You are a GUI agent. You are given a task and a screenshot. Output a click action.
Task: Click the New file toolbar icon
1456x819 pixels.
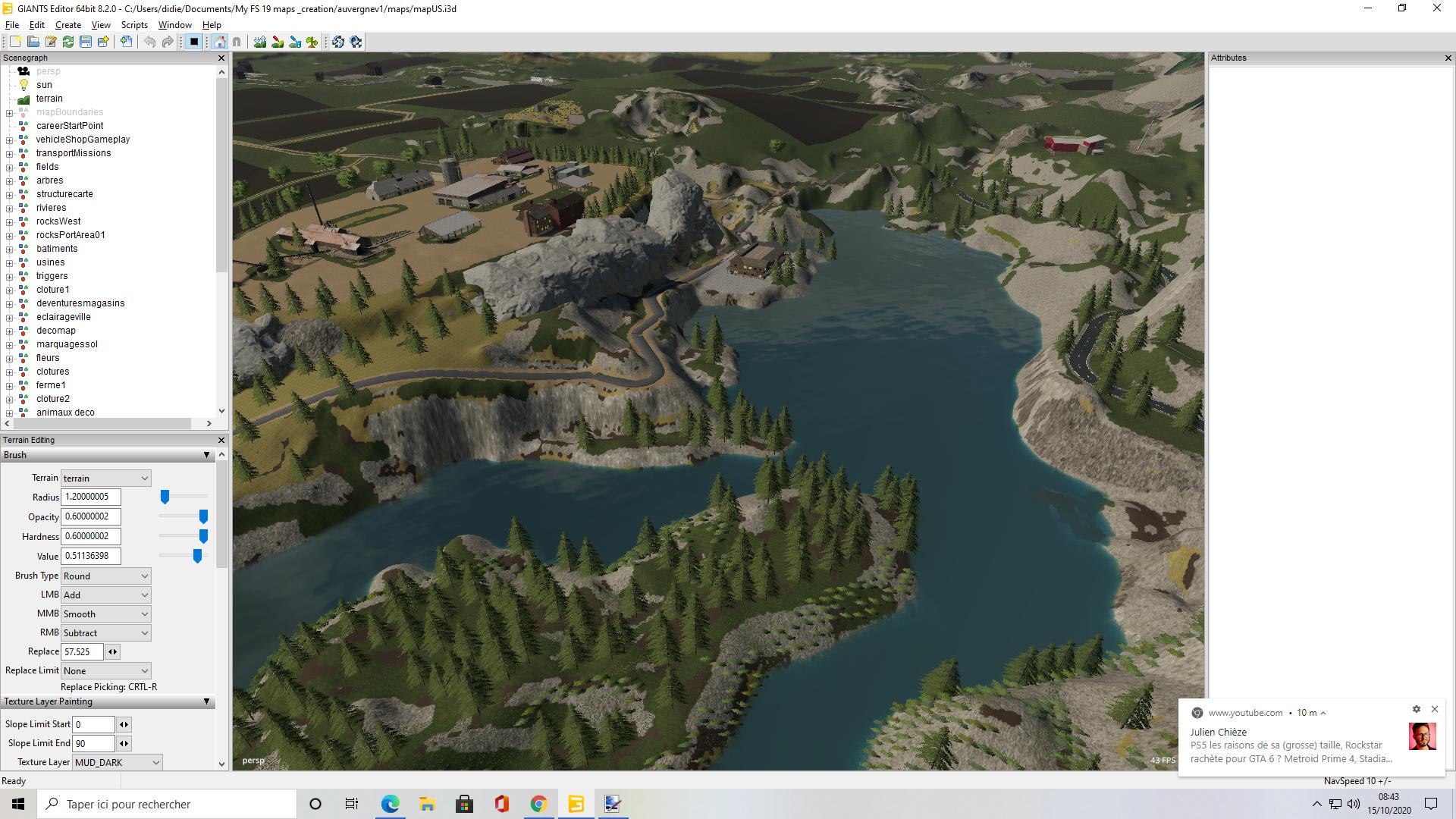[15, 42]
